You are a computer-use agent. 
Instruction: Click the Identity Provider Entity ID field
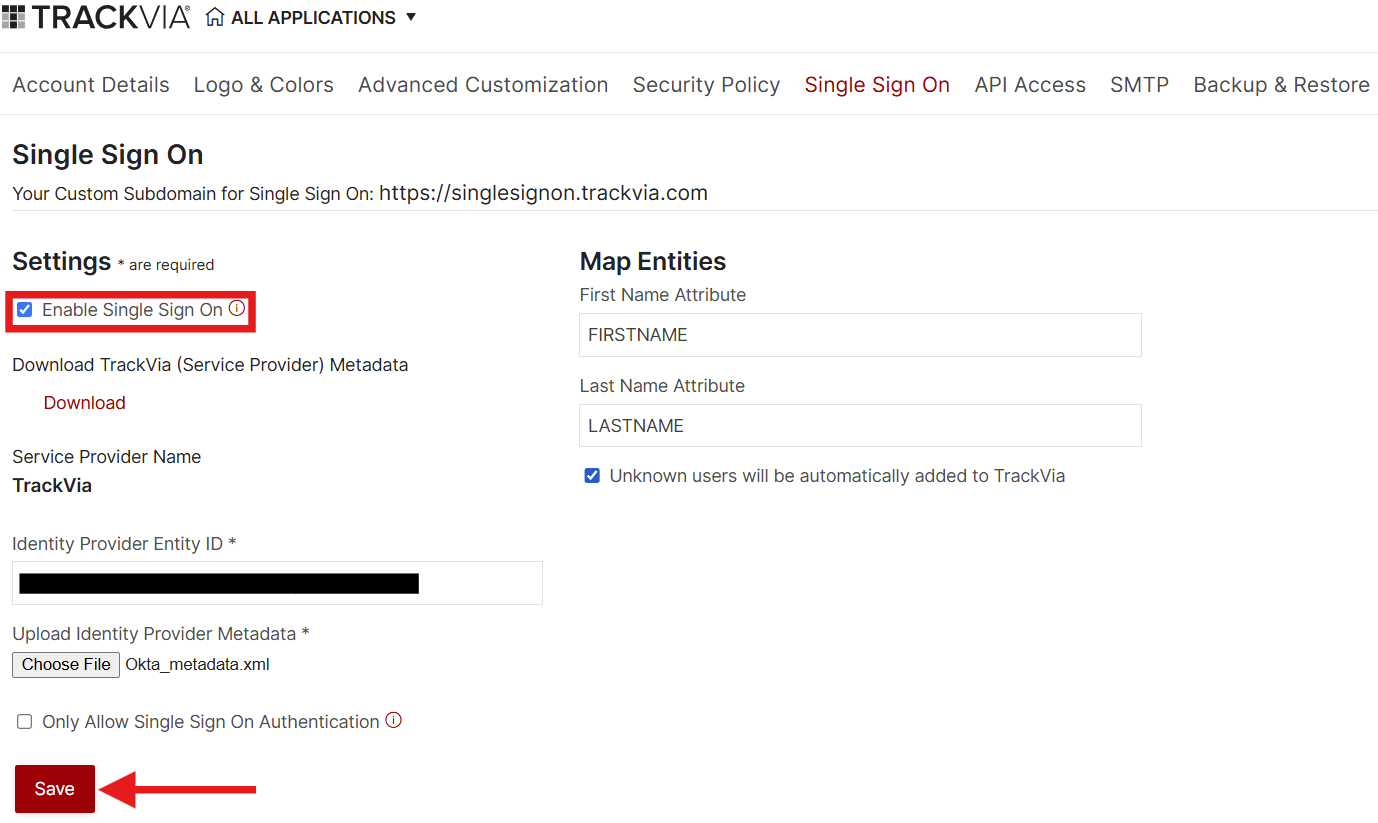277,583
